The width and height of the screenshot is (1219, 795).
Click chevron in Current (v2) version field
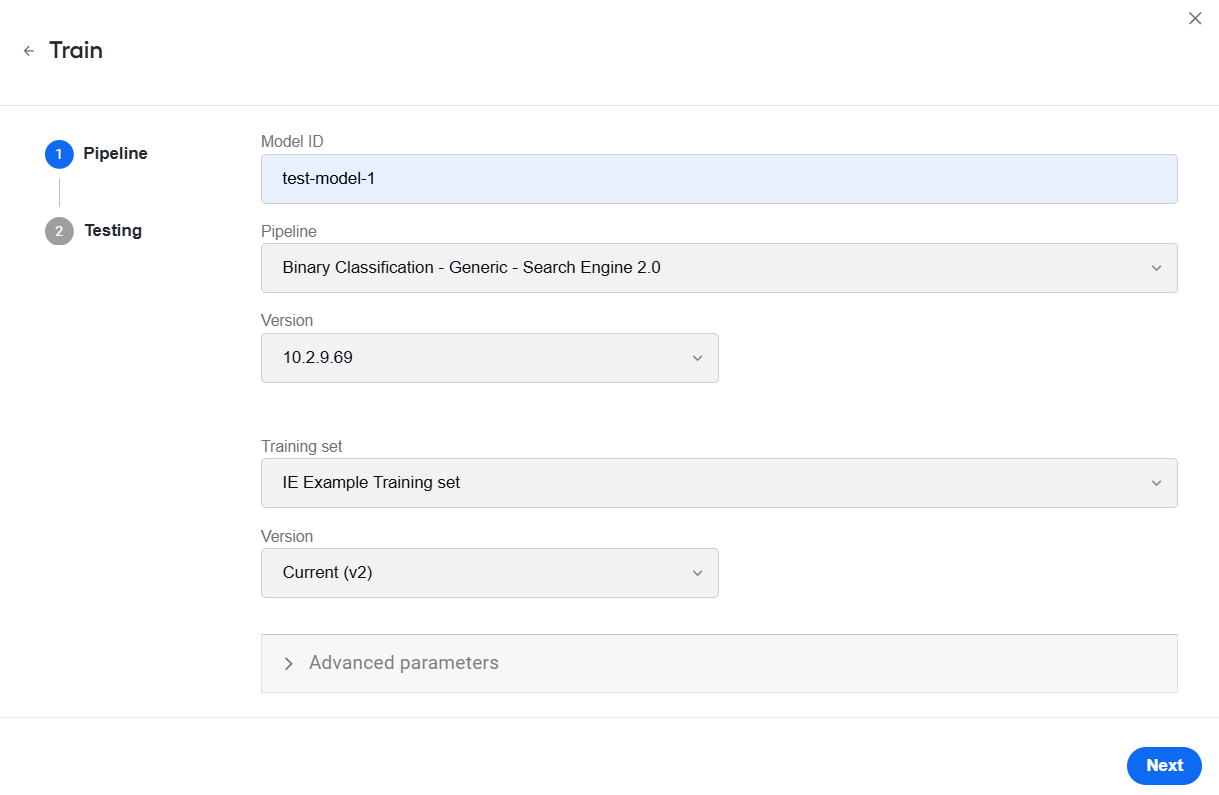pyautogui.click(x=697, y=573)
